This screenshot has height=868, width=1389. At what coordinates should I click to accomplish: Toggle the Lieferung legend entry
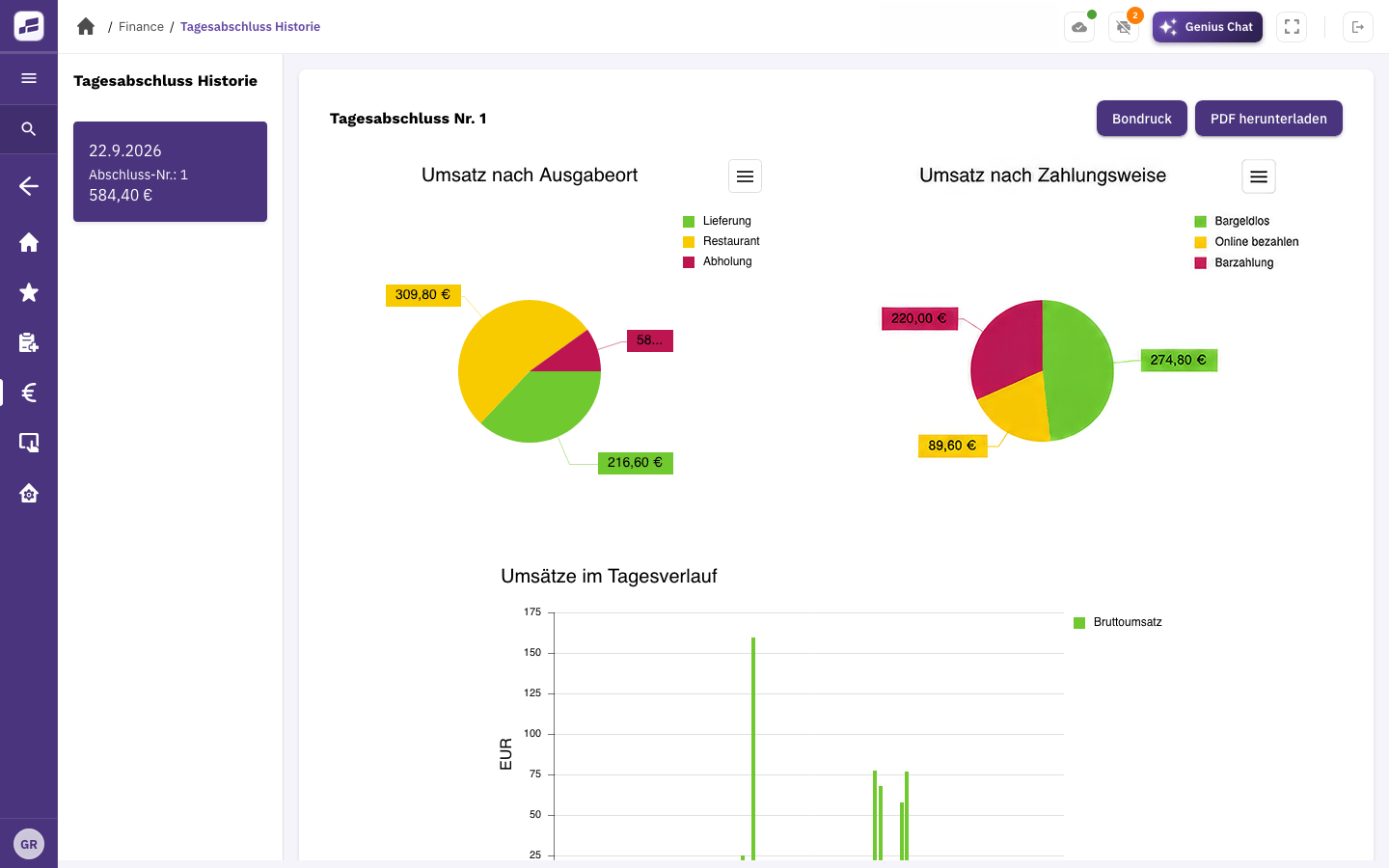pos(717,221)
